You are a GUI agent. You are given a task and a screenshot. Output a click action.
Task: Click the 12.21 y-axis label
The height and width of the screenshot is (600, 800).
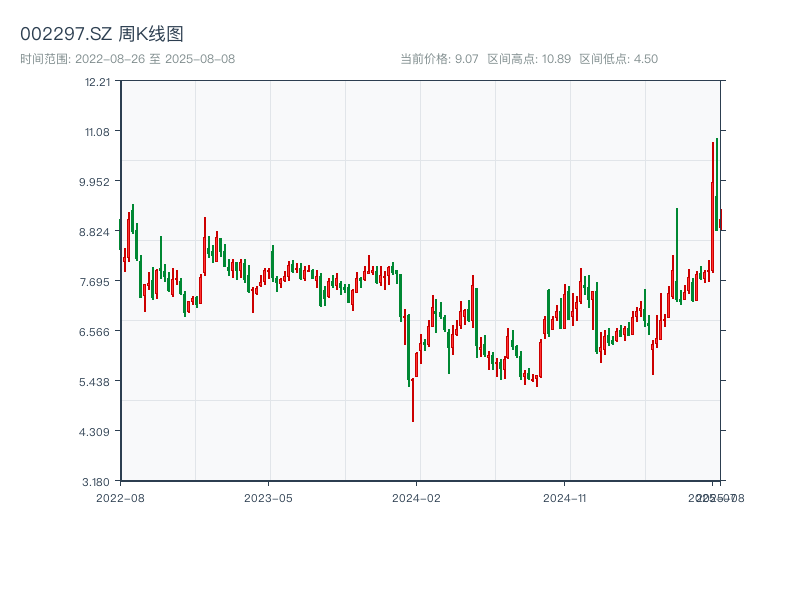pyautogui.click(x=98, y=82)
